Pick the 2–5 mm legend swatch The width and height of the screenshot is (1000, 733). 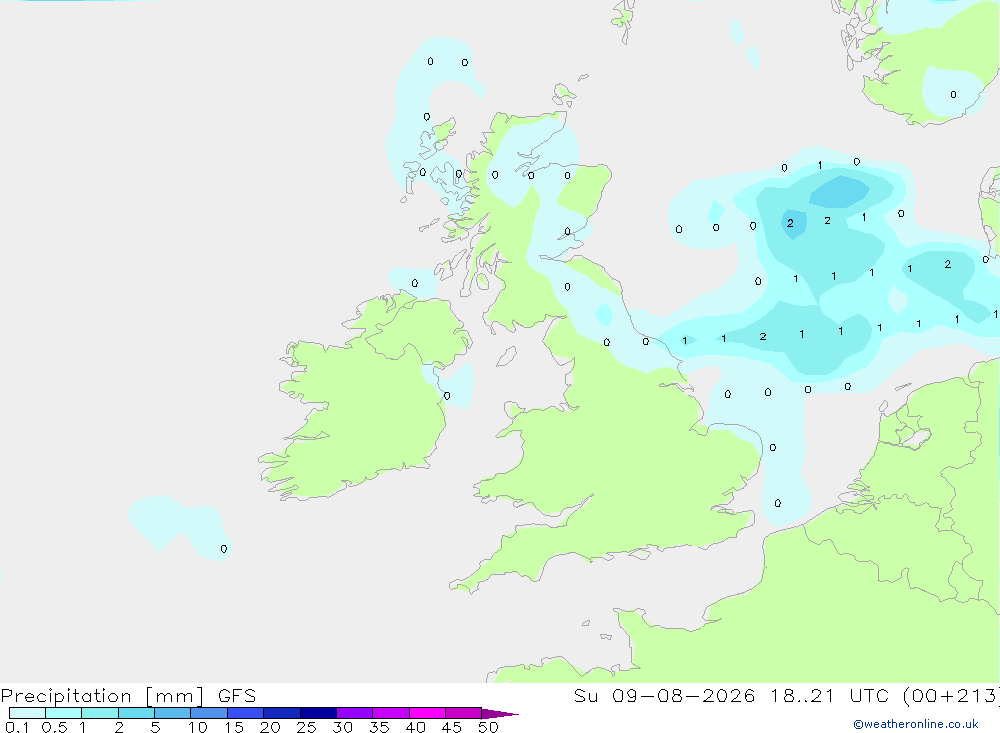pos(136,713)
